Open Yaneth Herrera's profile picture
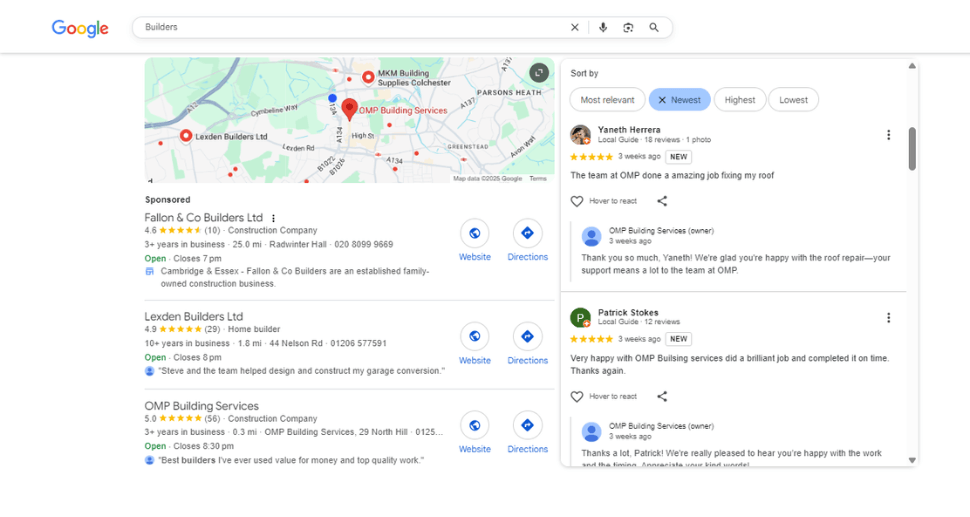 point(580,134)
